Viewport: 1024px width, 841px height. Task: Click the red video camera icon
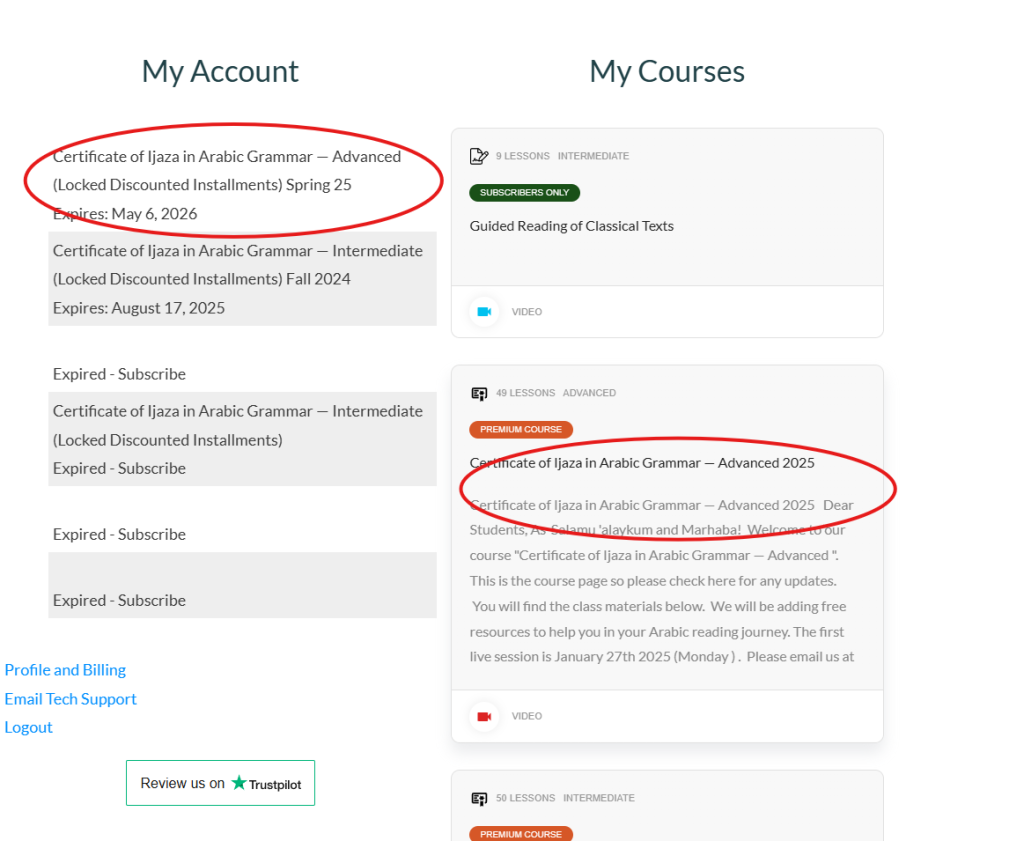pos(484,716)
